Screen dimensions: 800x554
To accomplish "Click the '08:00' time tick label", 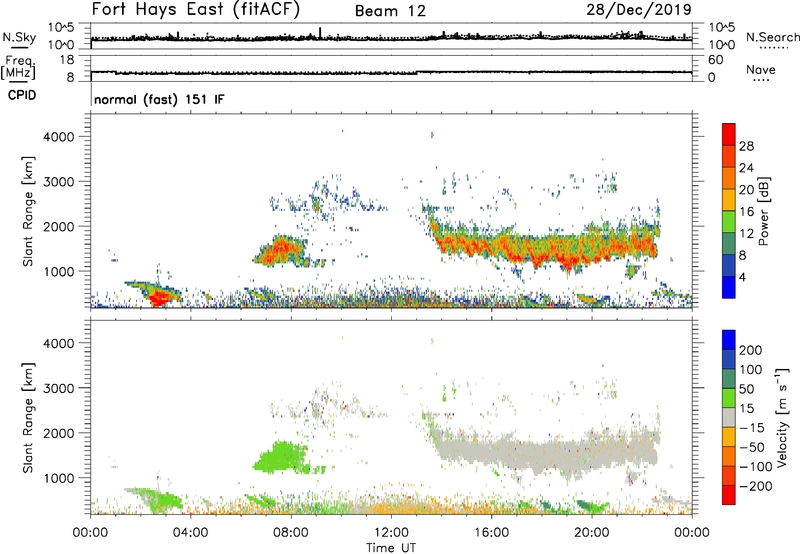I will pyautogui.click(x=291, y=533).
